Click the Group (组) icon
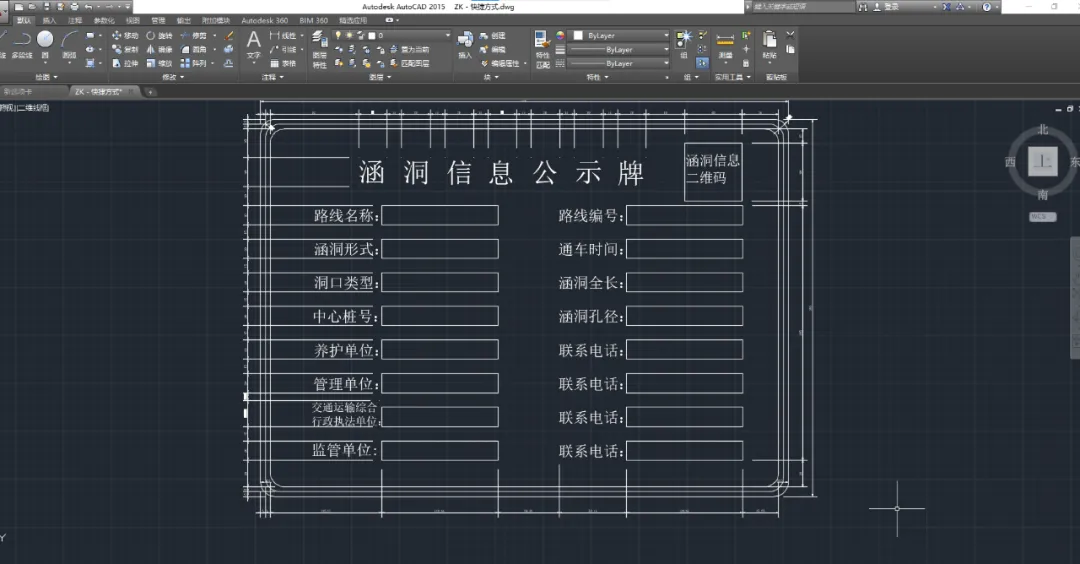1080x564 pixels. 683,45
